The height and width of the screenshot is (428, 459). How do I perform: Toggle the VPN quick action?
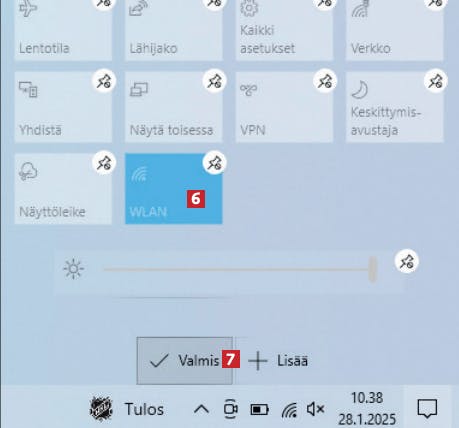pos(284,107)
